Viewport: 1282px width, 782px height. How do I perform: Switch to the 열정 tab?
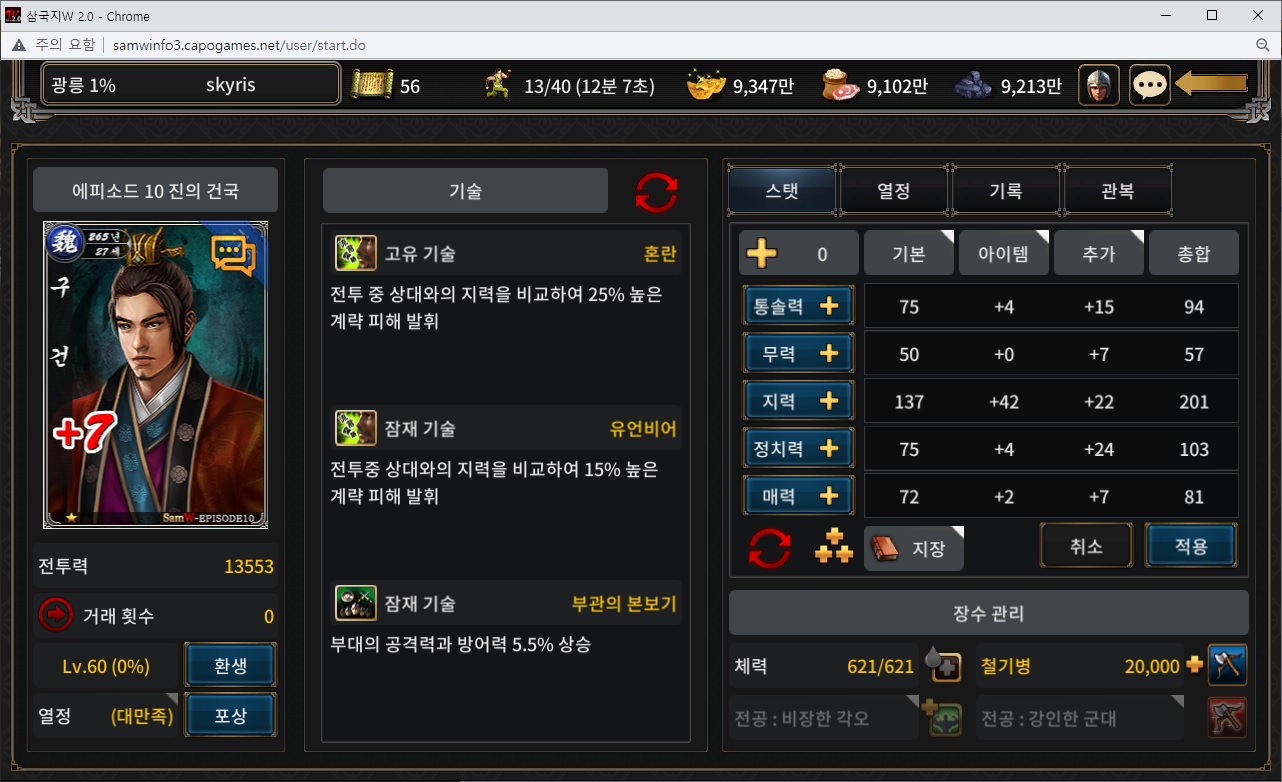894,191
